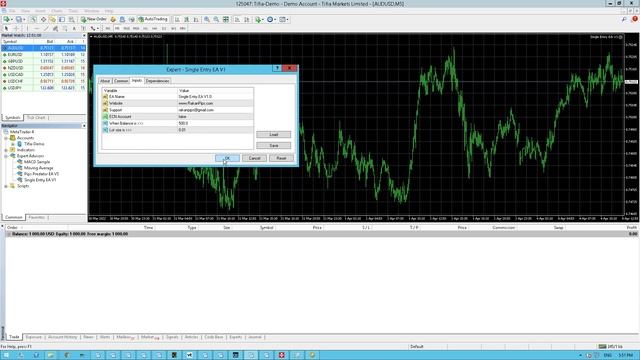Screen dimensions: 640x360
Task: Collapse the Expert Advisors node
Action: coord(6,156)
